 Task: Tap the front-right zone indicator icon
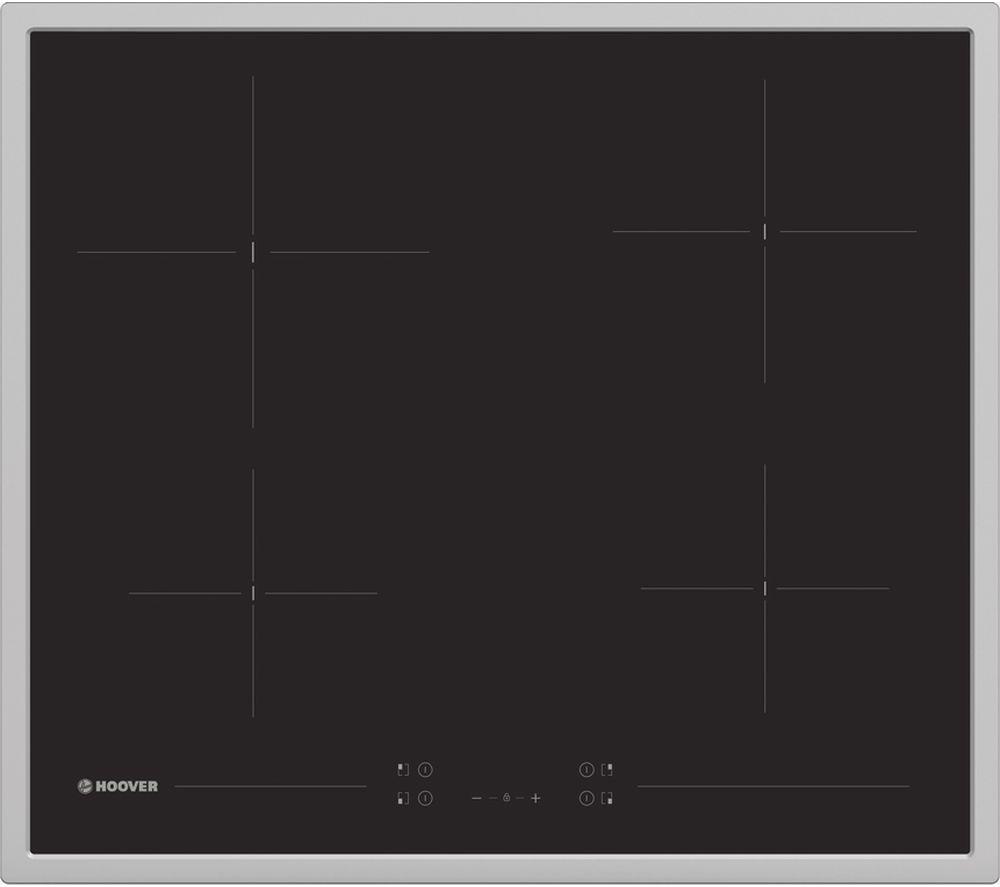tap(607, 798)
